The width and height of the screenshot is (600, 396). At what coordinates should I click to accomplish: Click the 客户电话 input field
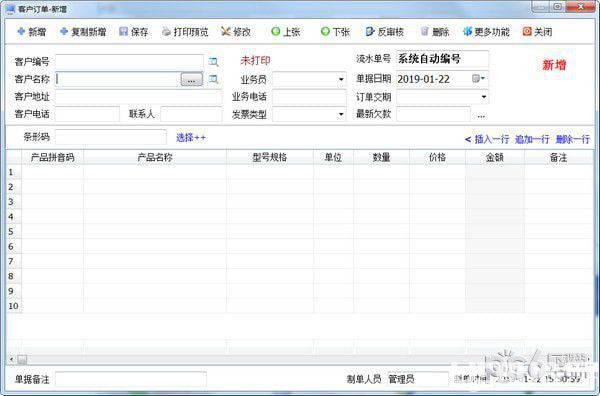[87, 114]
